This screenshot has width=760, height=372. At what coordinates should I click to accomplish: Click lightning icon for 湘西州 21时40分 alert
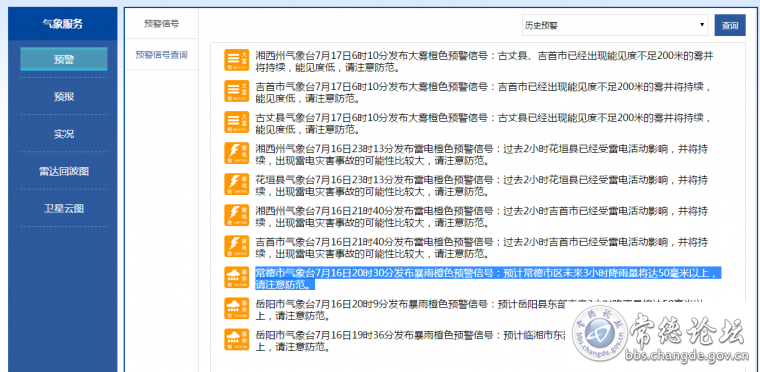237,215
